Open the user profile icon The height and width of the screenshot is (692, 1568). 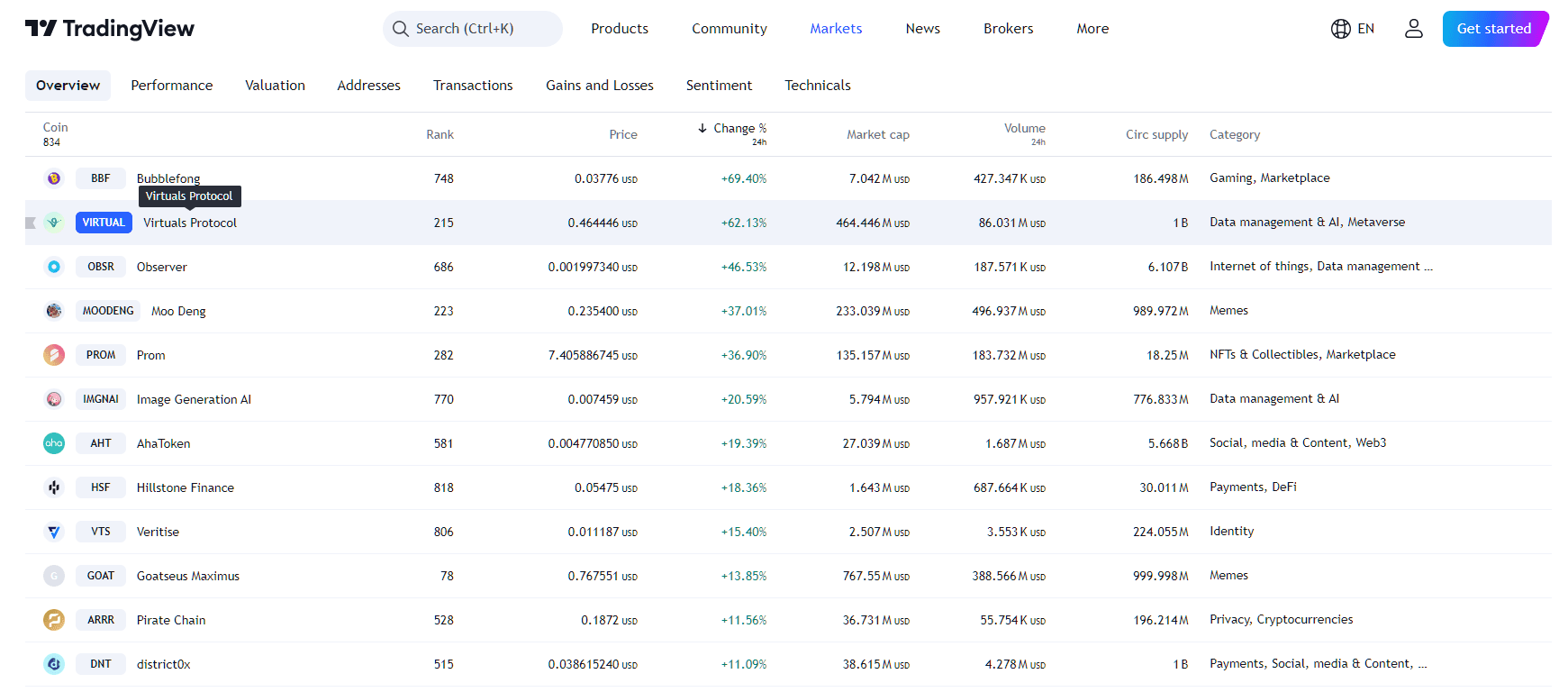(1413, 29)
